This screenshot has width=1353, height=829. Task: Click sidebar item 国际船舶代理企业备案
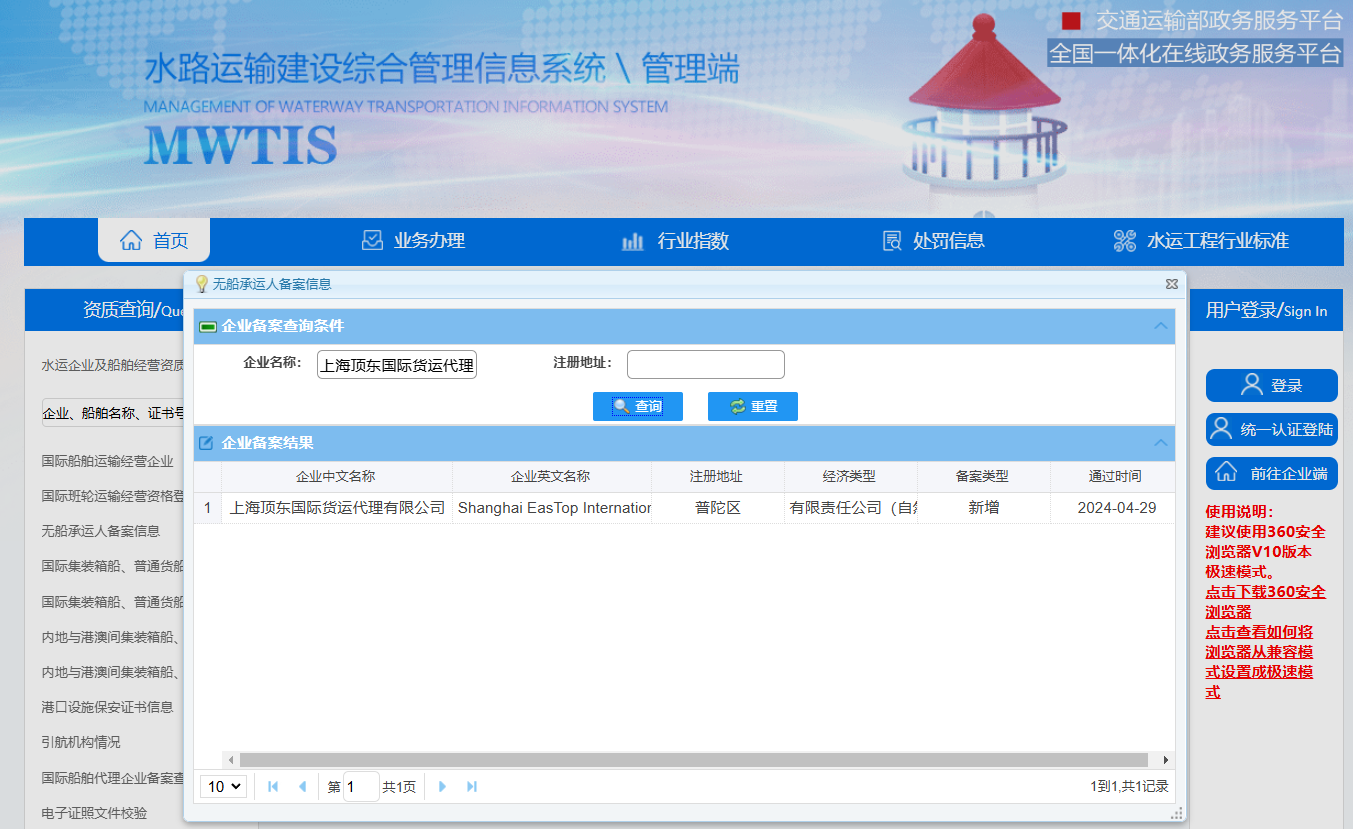(113, 777)
